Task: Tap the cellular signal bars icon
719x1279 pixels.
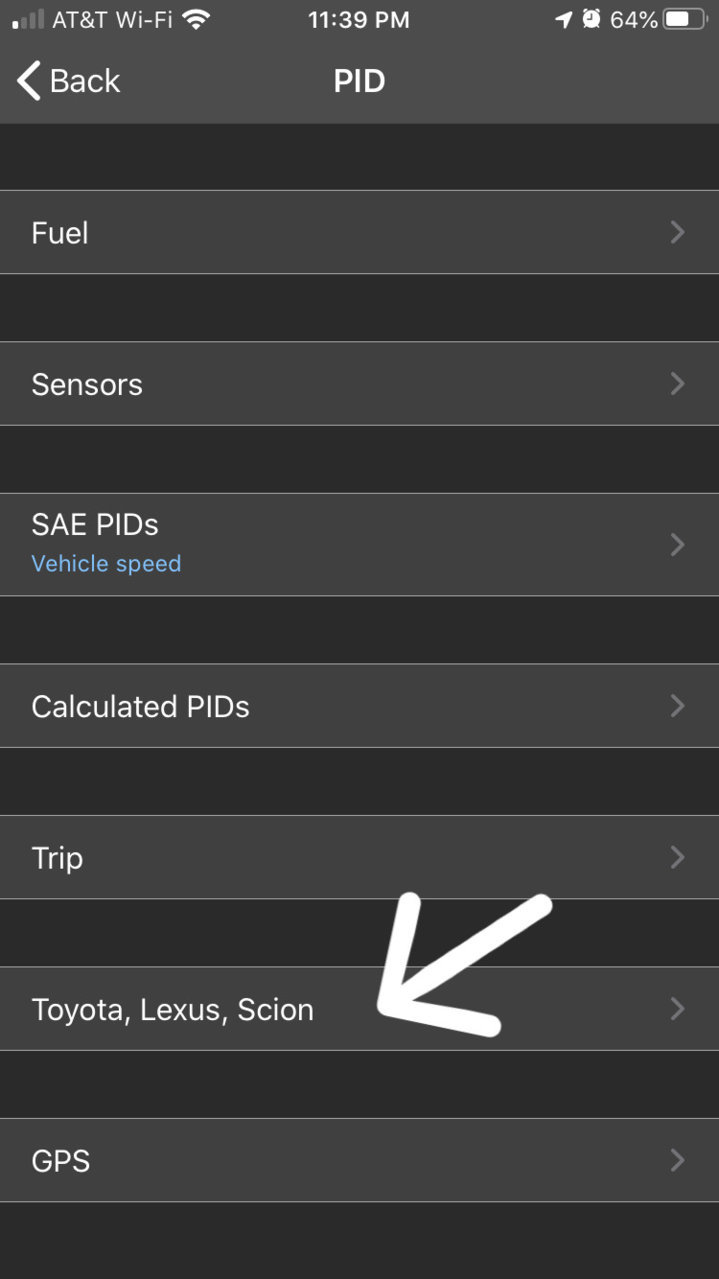Action: (x=28, y=20)
